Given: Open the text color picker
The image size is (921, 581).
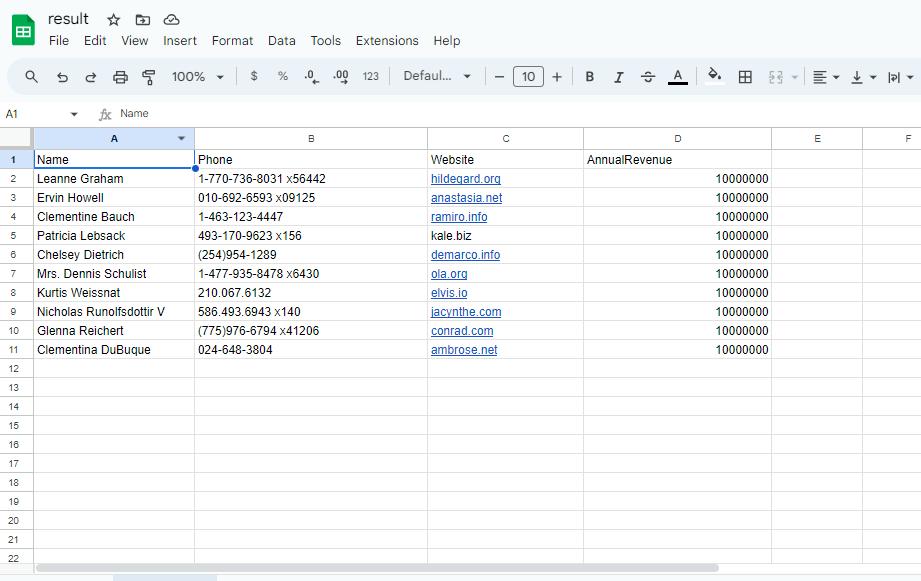Looking at the screenshot, I should (677, 77).
